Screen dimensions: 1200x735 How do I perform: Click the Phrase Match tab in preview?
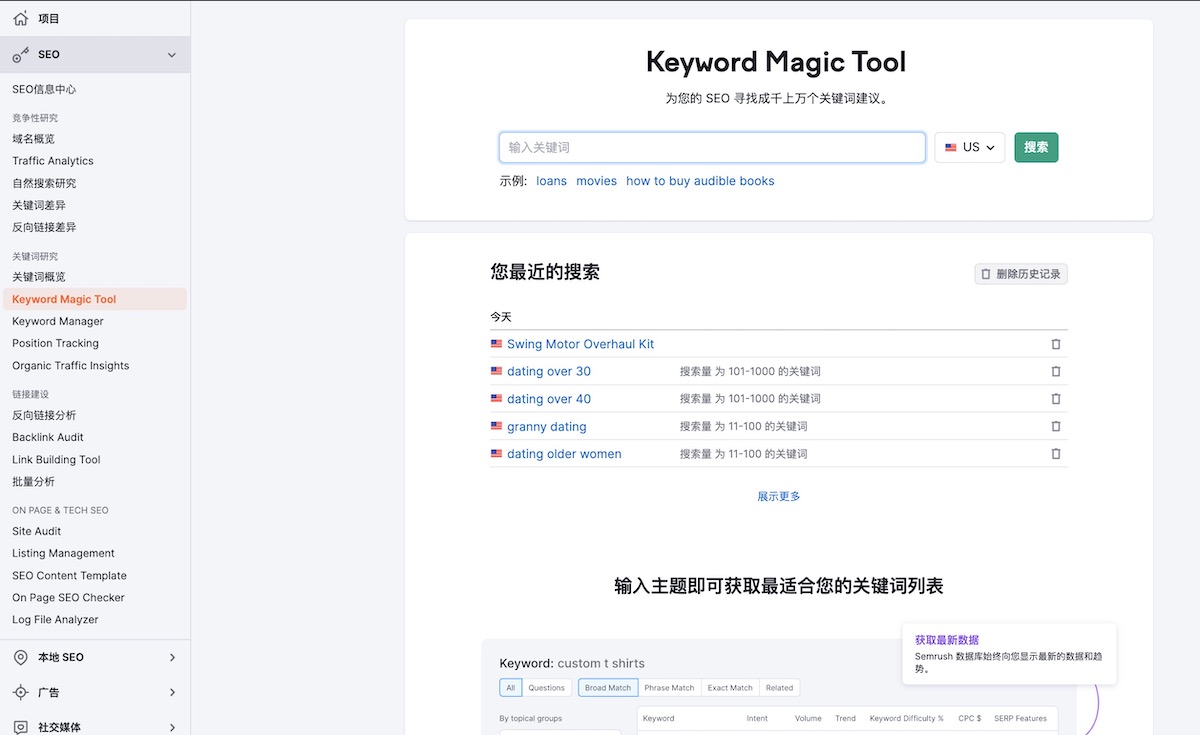[x=669, y=688]
